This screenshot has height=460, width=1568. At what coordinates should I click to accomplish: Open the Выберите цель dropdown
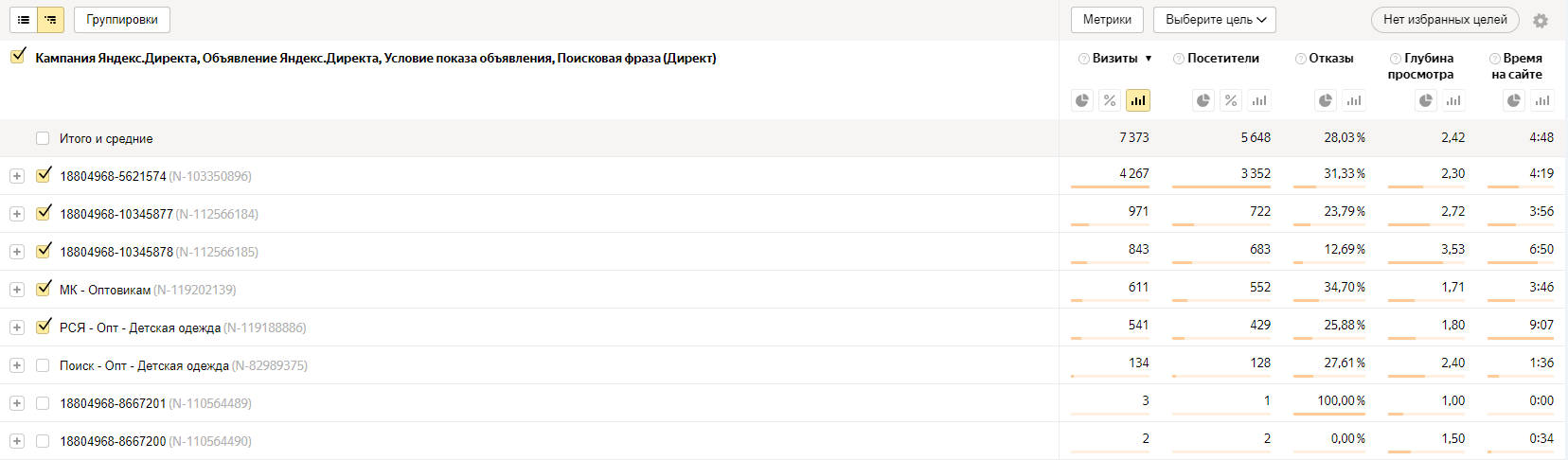click(x=1215, y=20)
